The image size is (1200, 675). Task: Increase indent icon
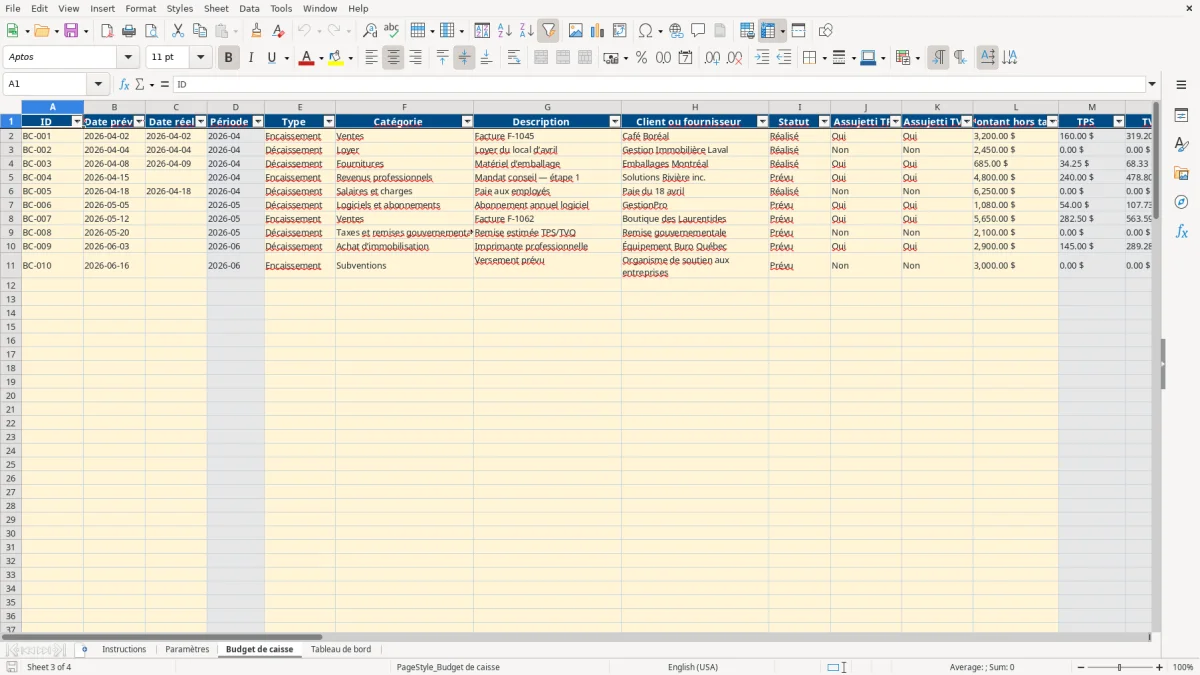tap(762, 58)
